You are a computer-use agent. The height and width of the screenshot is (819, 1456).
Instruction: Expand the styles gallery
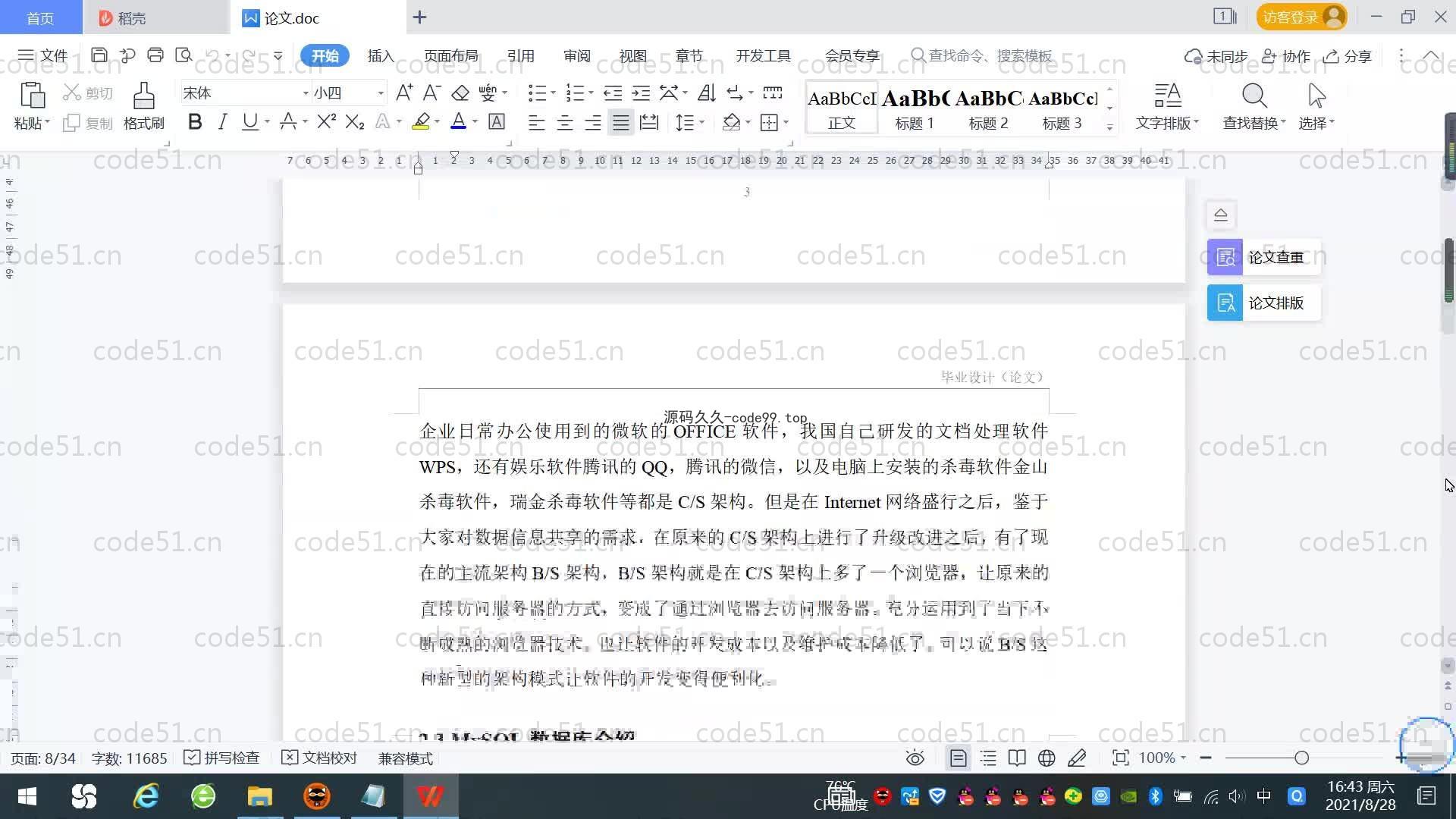[x=1109, y=127]
